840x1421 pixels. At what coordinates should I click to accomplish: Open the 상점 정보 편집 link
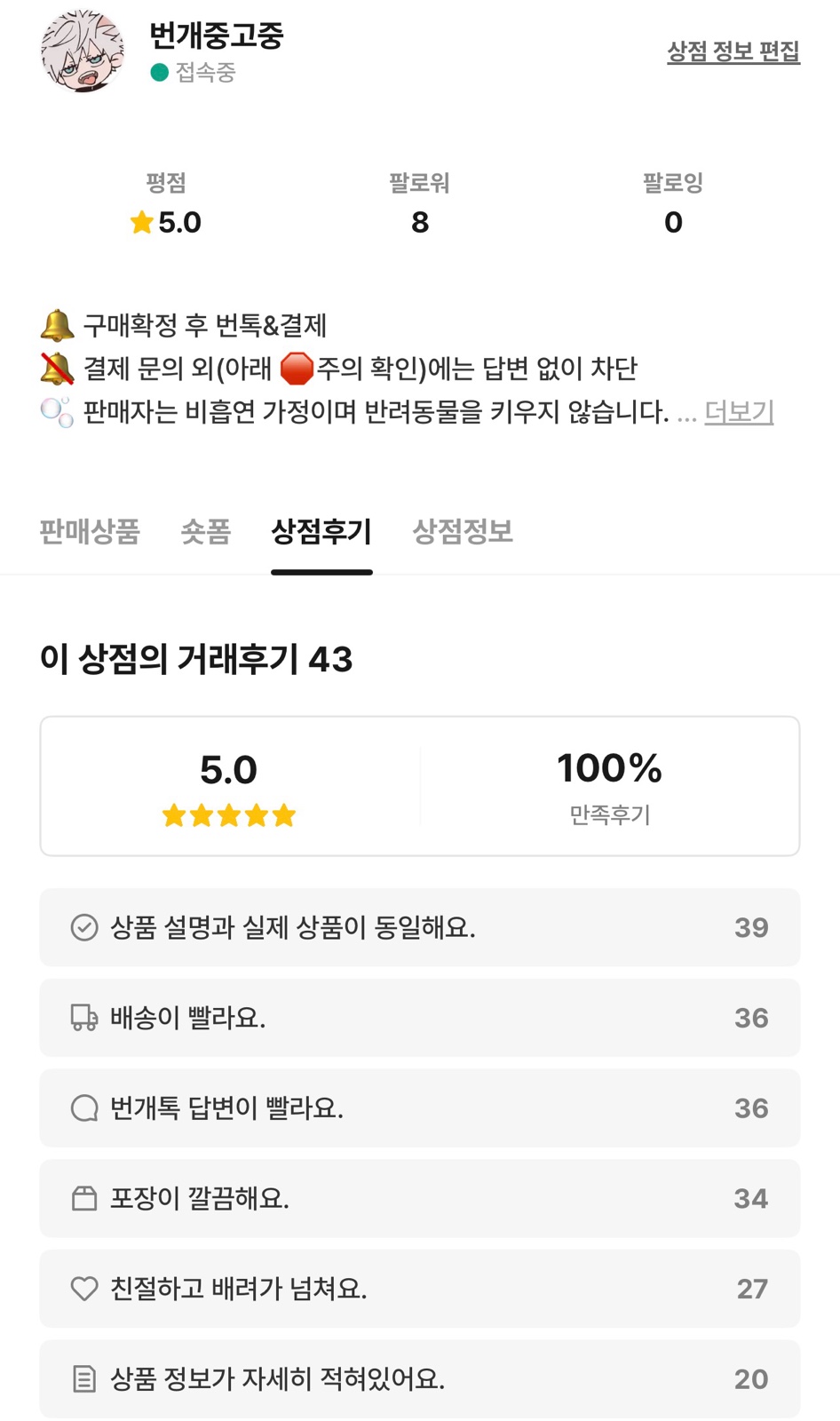click(x=733, y=52)
